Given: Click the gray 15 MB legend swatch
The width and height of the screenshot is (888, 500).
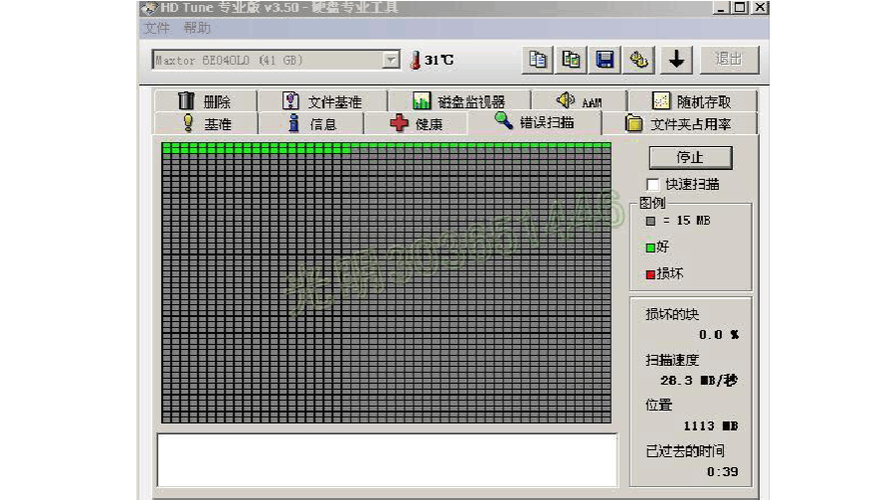Looking at the screenshot, I should (x=650, y=221).
